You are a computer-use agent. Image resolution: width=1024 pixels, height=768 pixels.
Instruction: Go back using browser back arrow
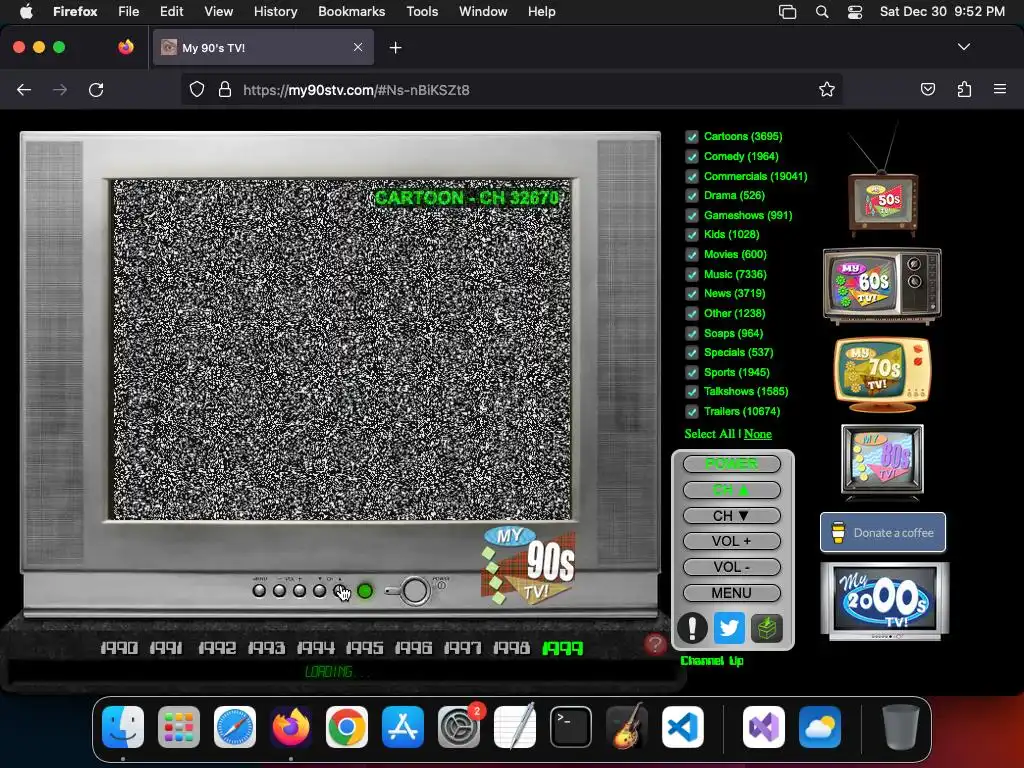click(24, 89)
